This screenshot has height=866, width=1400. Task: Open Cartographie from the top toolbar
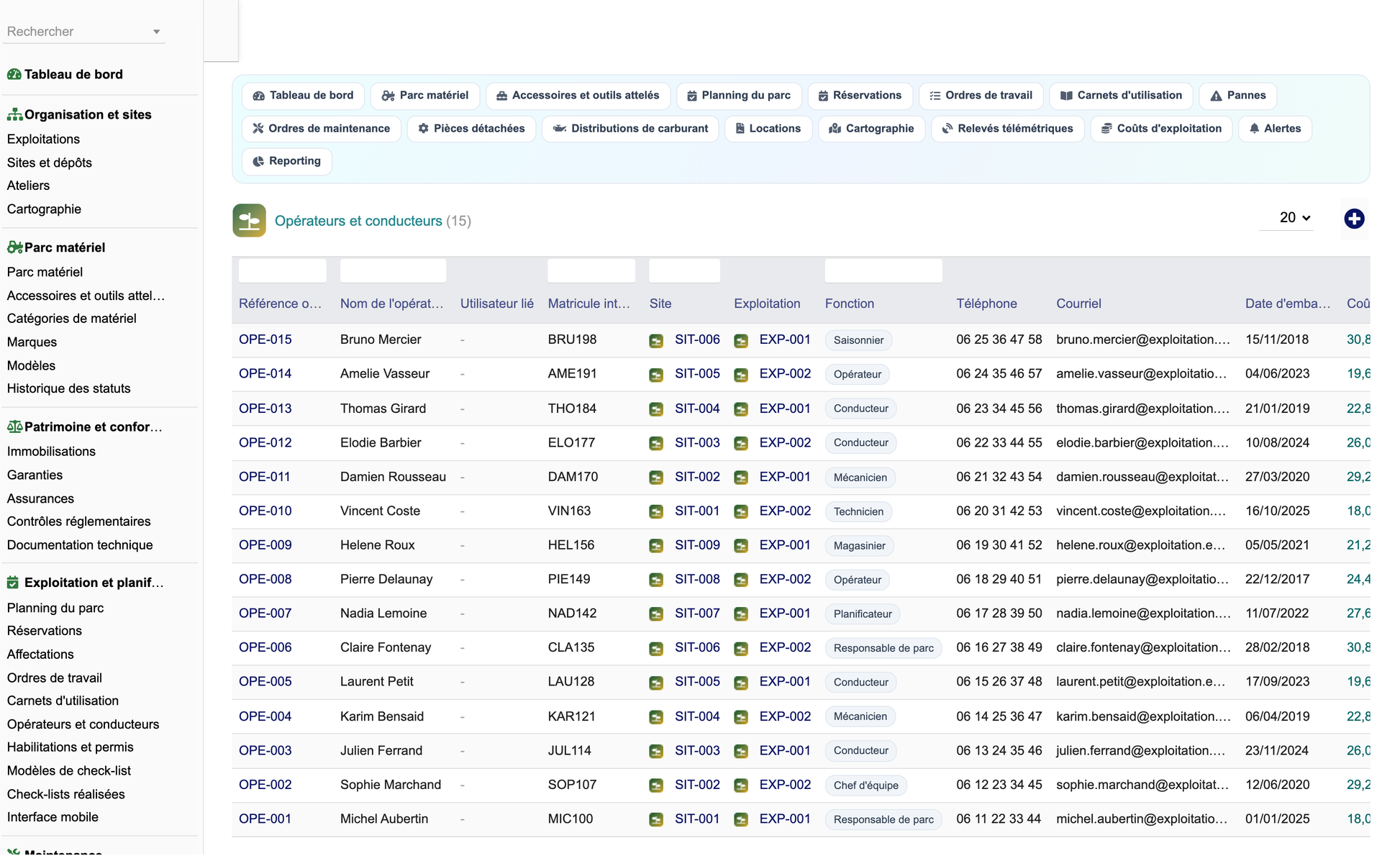click(x=871, y=129)
